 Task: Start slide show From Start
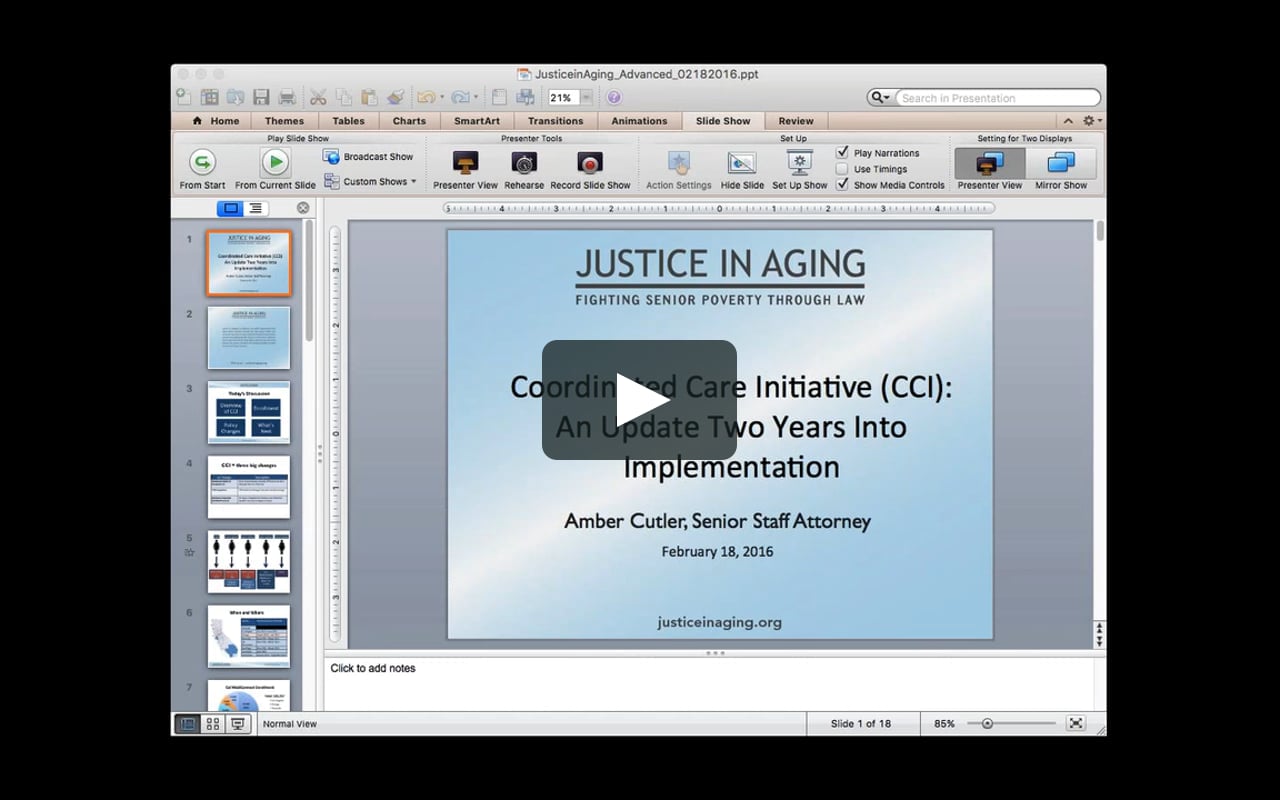(202, 169)
